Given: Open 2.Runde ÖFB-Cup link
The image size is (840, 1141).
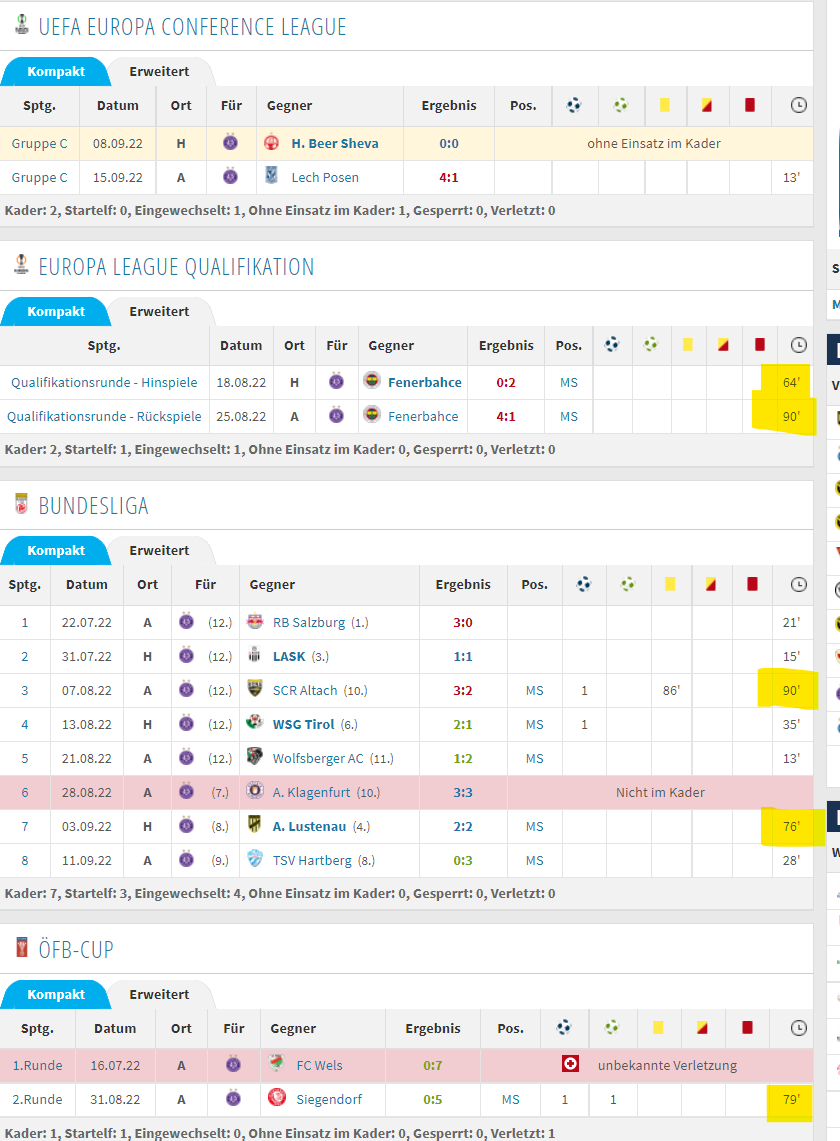Looking at the screenshot, I should (x=37, y=1100).
